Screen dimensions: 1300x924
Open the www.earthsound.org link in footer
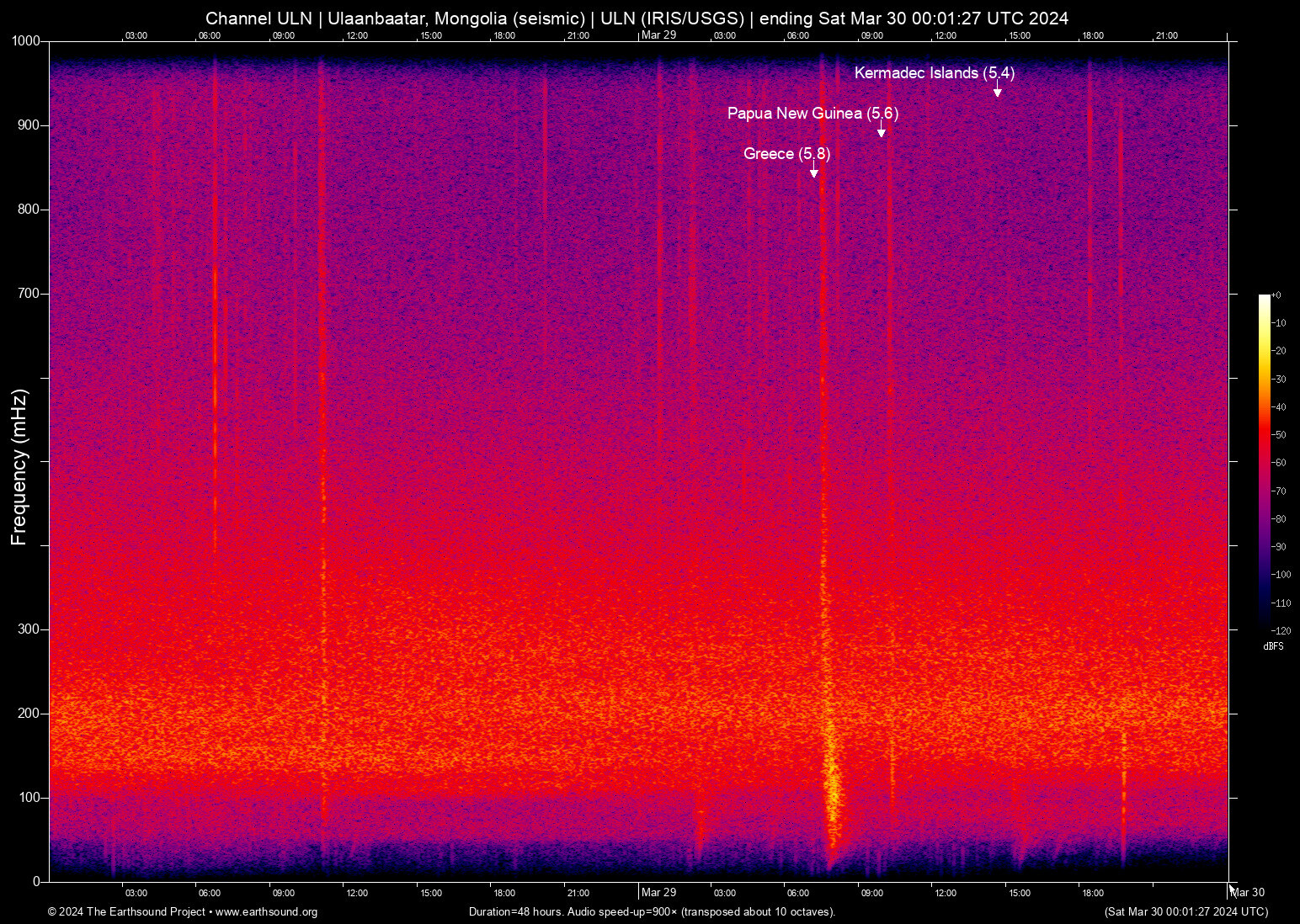coord(266,912)
